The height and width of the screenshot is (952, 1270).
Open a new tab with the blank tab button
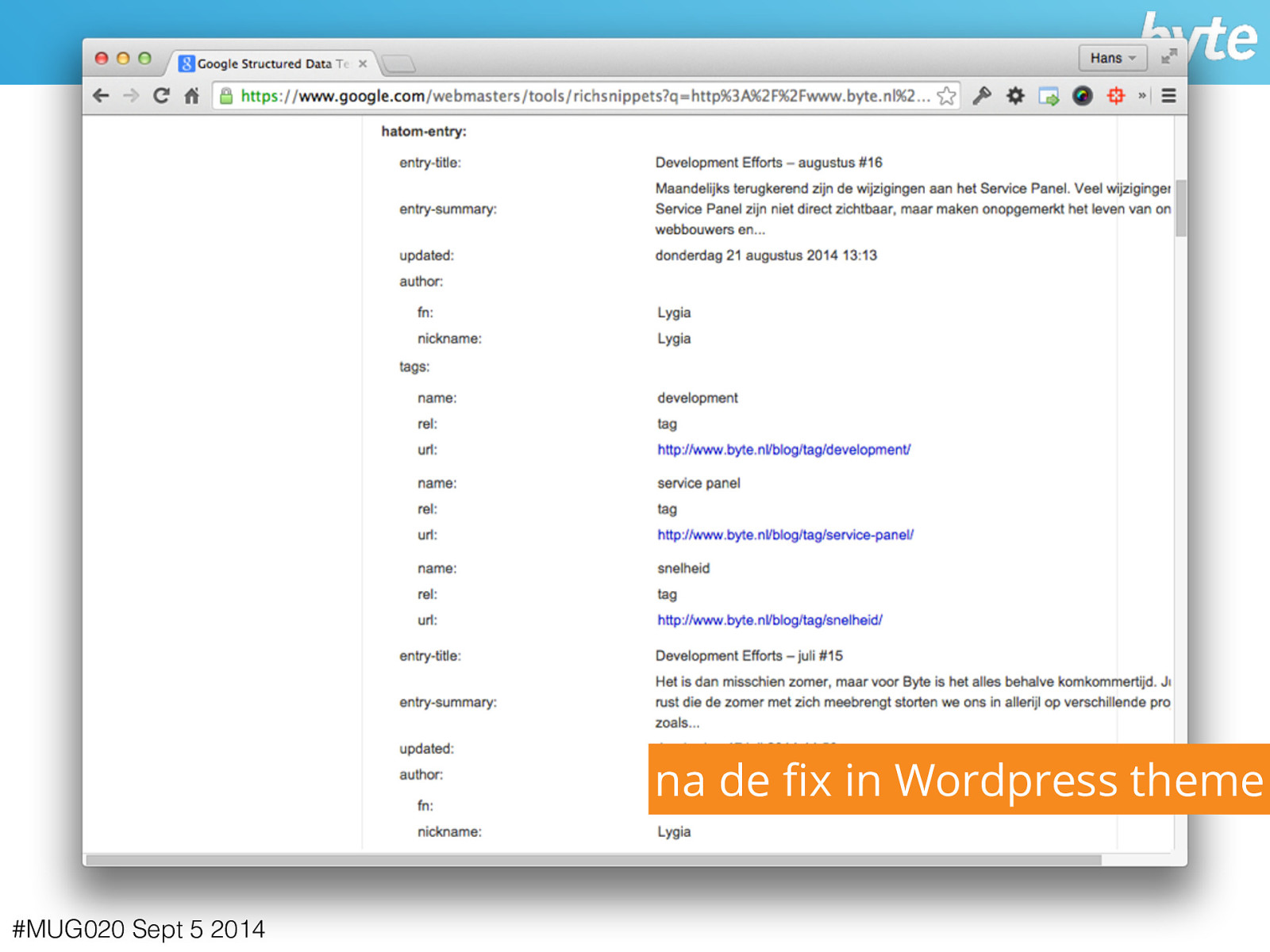pos(398,63)
